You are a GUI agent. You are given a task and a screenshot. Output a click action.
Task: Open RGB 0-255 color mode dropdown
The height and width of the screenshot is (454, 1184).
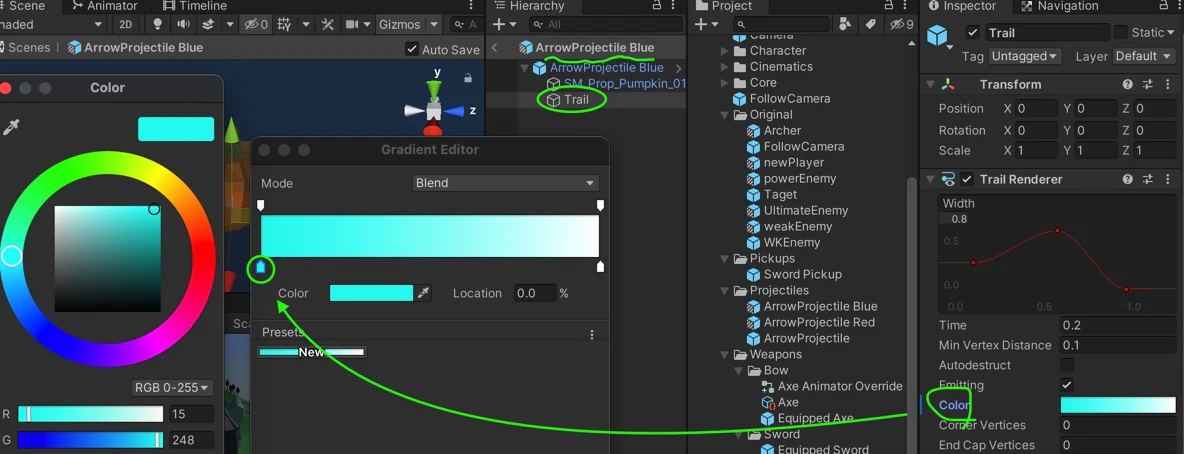tap(172, 388)
